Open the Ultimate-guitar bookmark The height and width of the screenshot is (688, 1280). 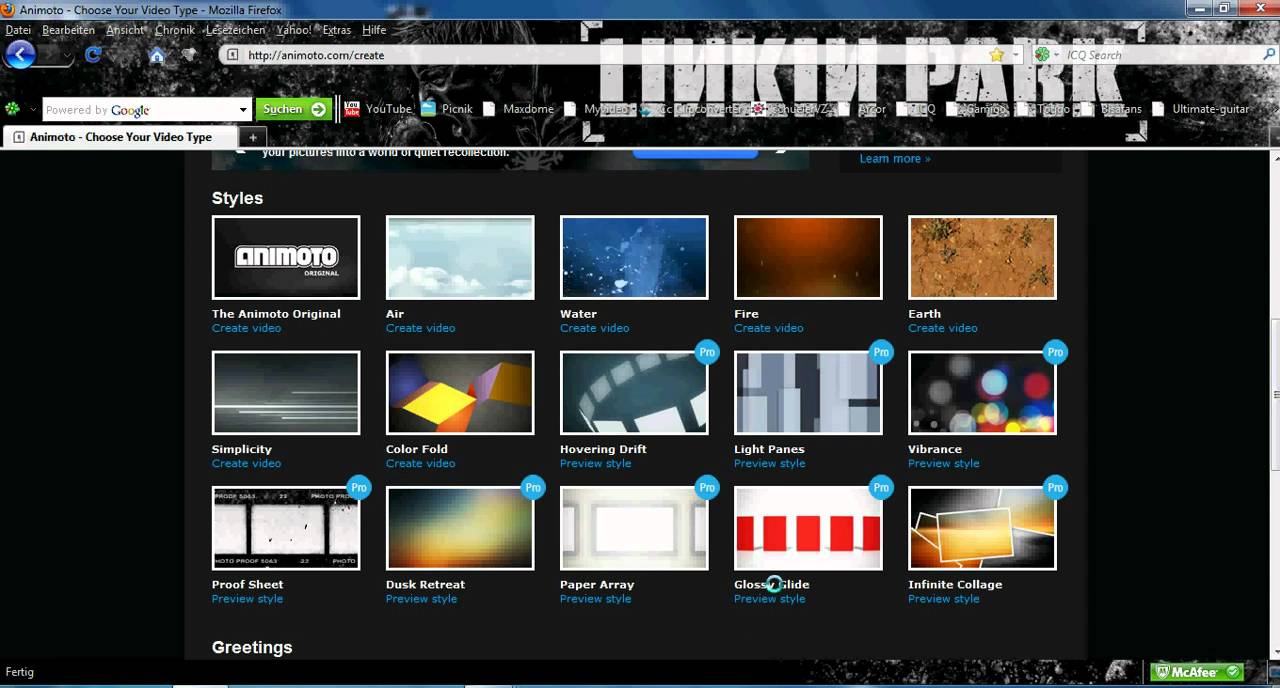pos(1201,109)
